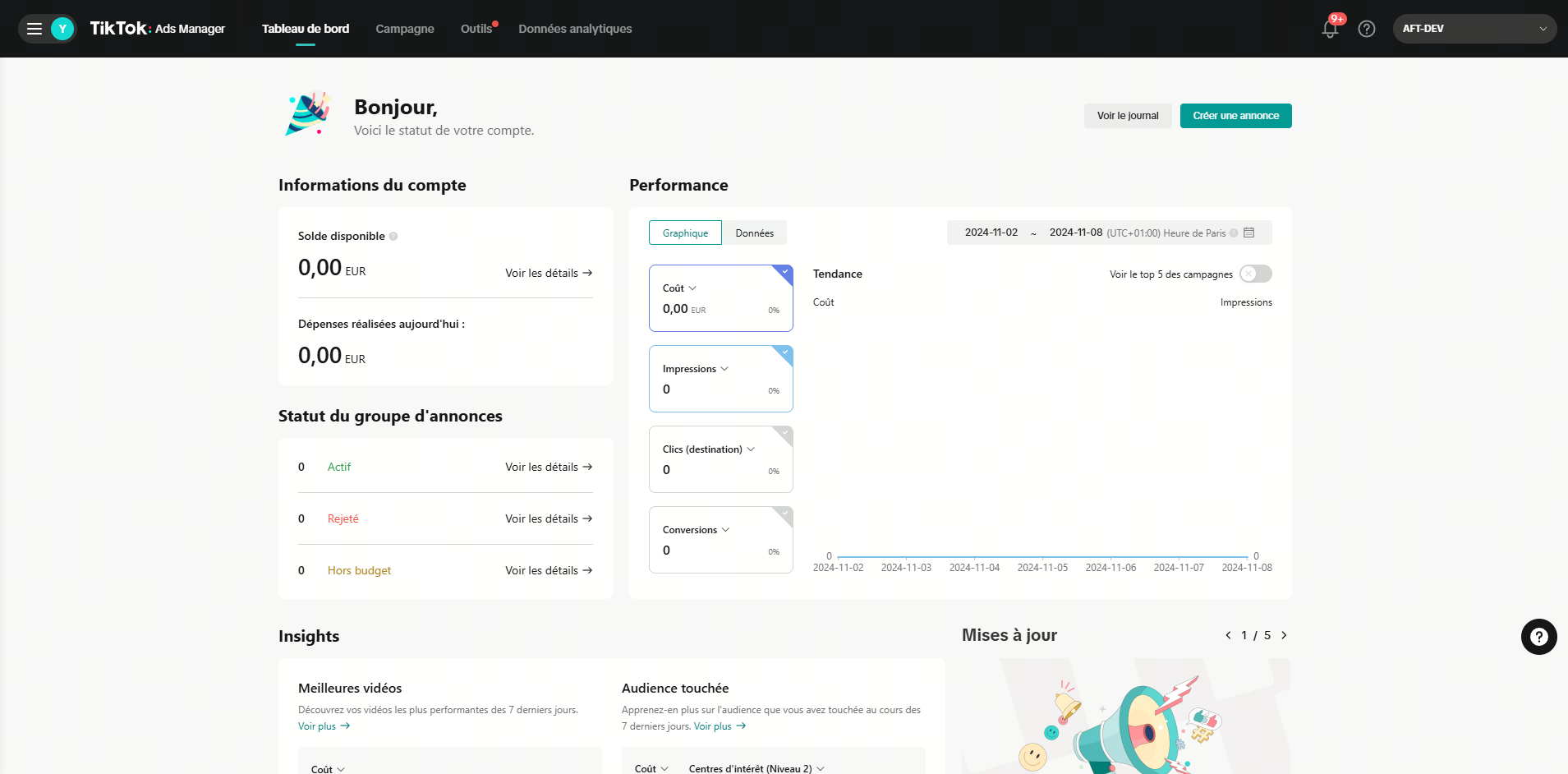Click the Créer une annonce button
Screen dimensions: 1568x774
tap(1235, 116)
